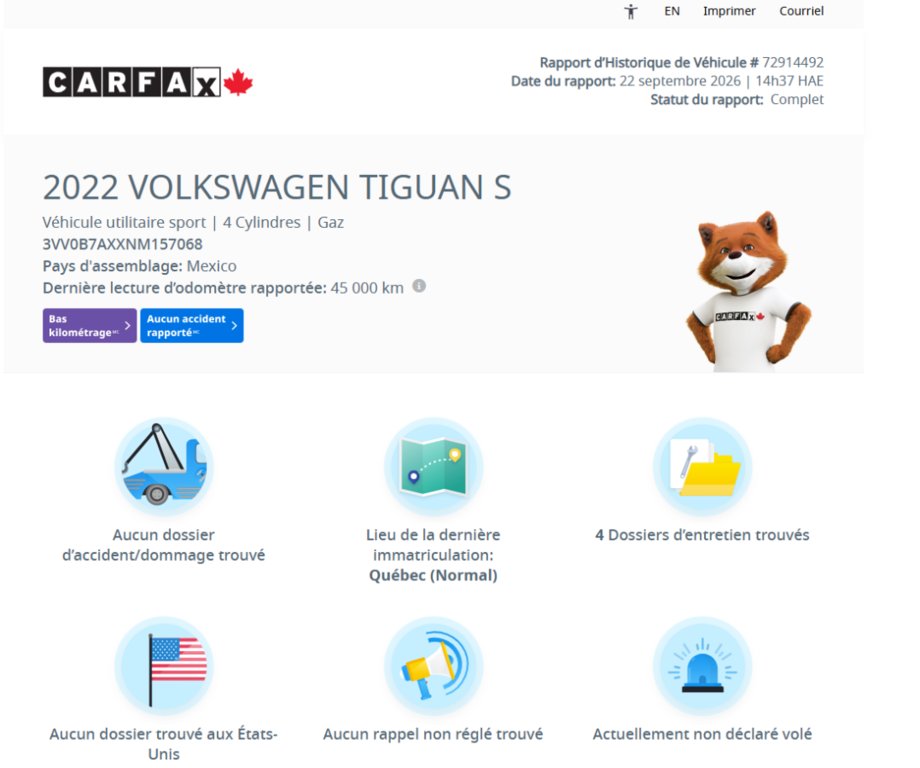Click the tow truck accident icon
Viewport: 920px width, 768px height.
pyautogui.click(x=164, y=466)
